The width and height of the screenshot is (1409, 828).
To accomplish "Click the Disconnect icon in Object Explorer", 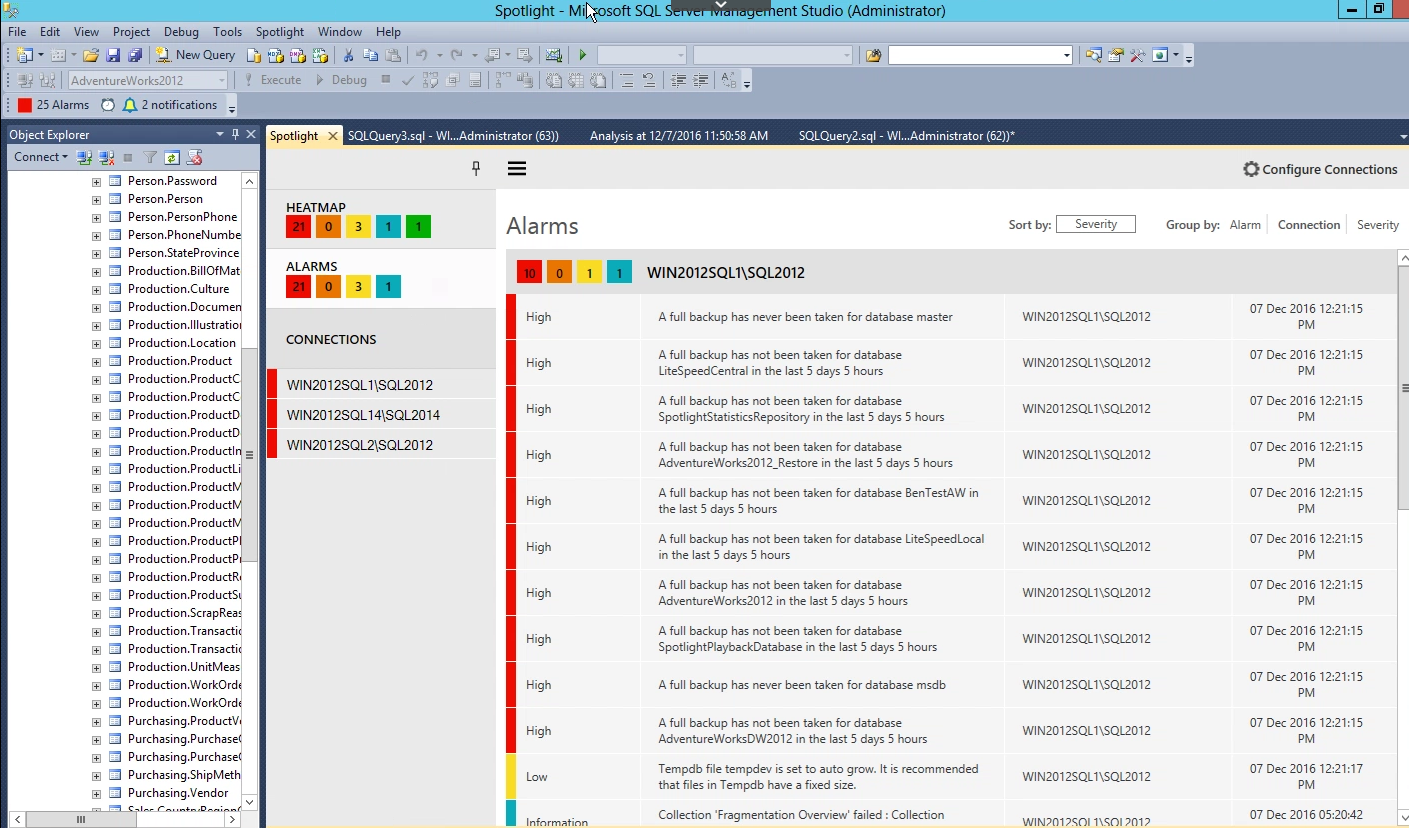I will (107, 157).
